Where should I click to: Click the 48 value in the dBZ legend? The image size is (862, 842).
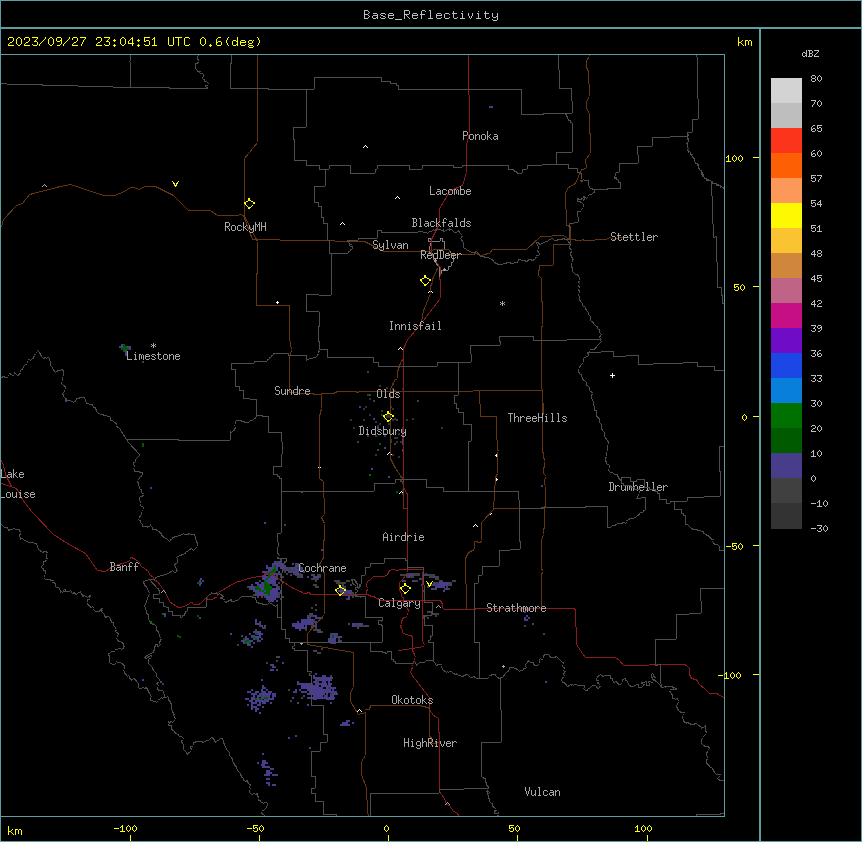tap(816, 253)
